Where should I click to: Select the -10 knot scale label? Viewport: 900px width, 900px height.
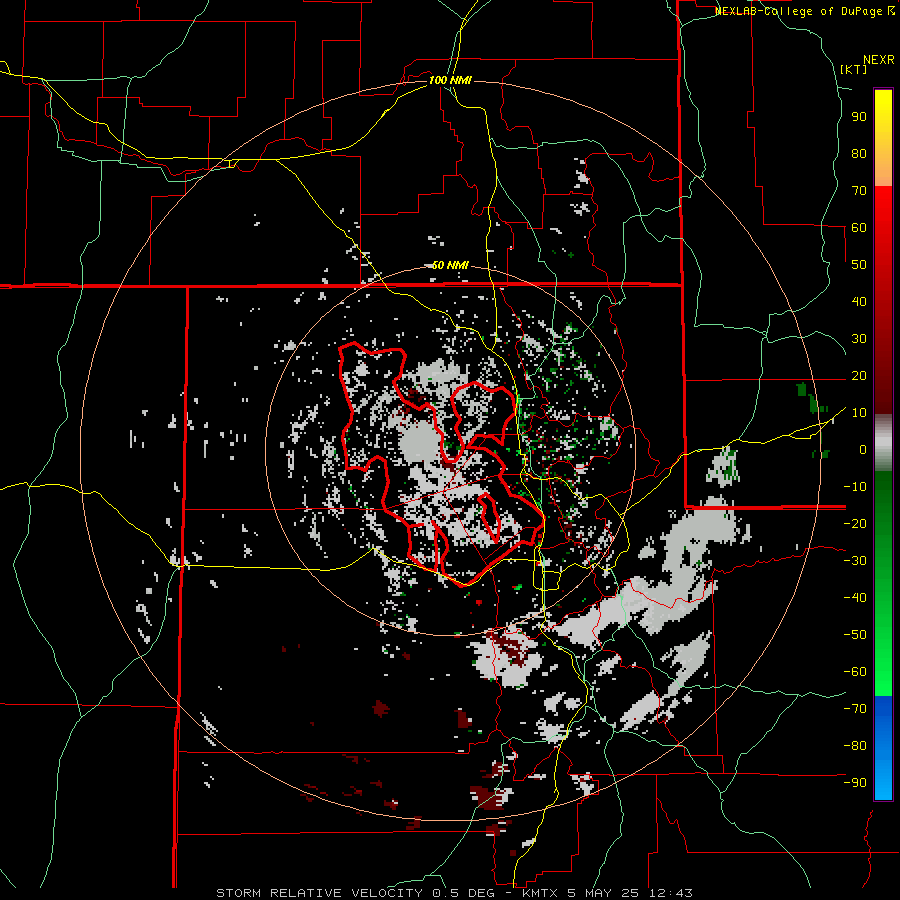click(855, 487)
